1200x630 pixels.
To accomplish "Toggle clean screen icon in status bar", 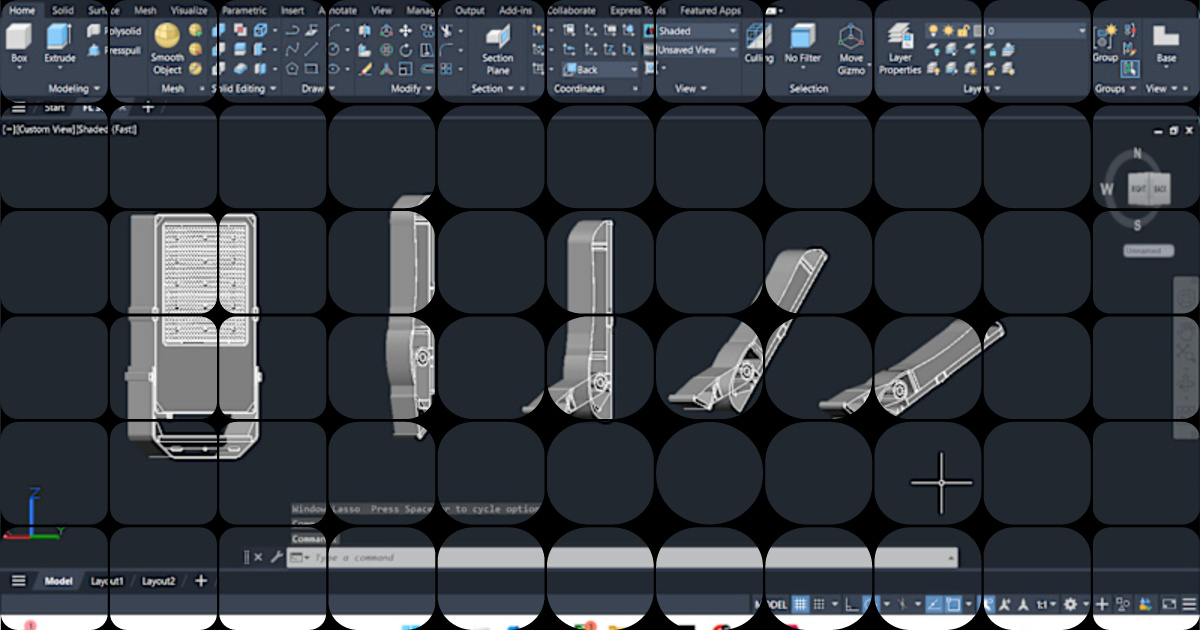I will pyautogui.click(x=1169, y=604).
